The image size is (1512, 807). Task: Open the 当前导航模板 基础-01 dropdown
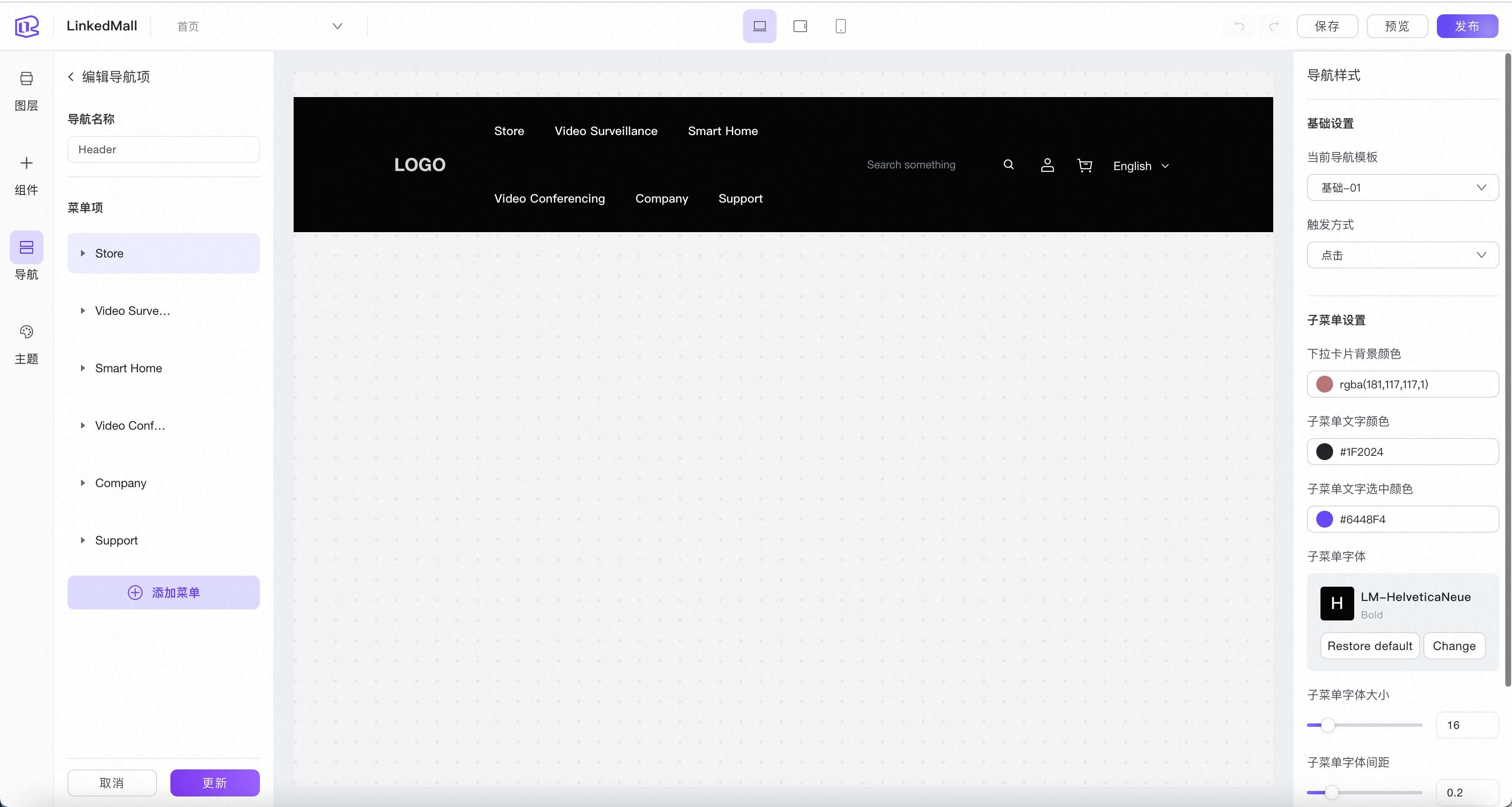[1402, 188]
